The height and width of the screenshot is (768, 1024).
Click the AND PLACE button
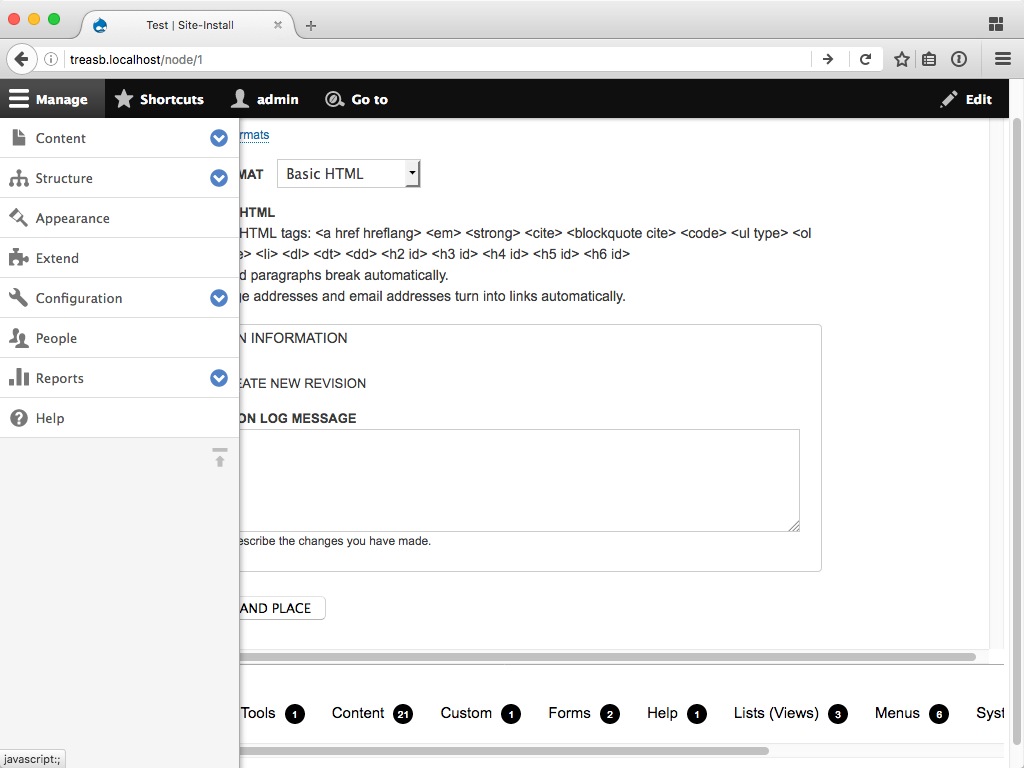click(x=281, y=607)
